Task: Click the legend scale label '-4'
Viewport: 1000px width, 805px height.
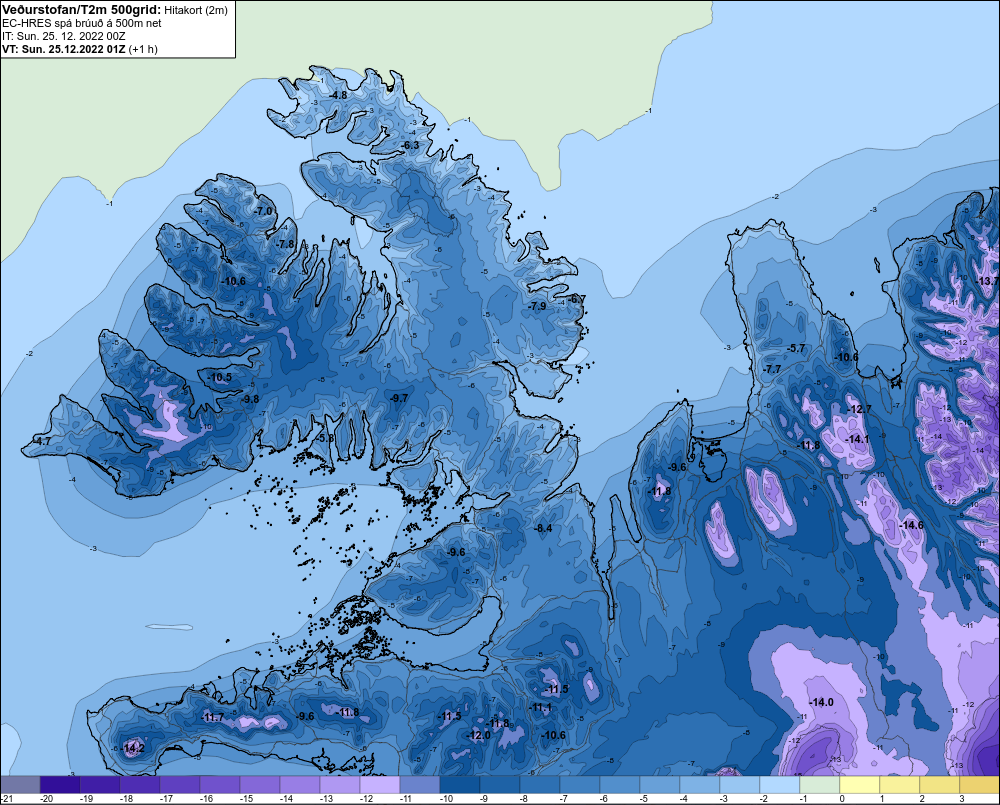Action: pyautogui.click(x=684, y=799)
